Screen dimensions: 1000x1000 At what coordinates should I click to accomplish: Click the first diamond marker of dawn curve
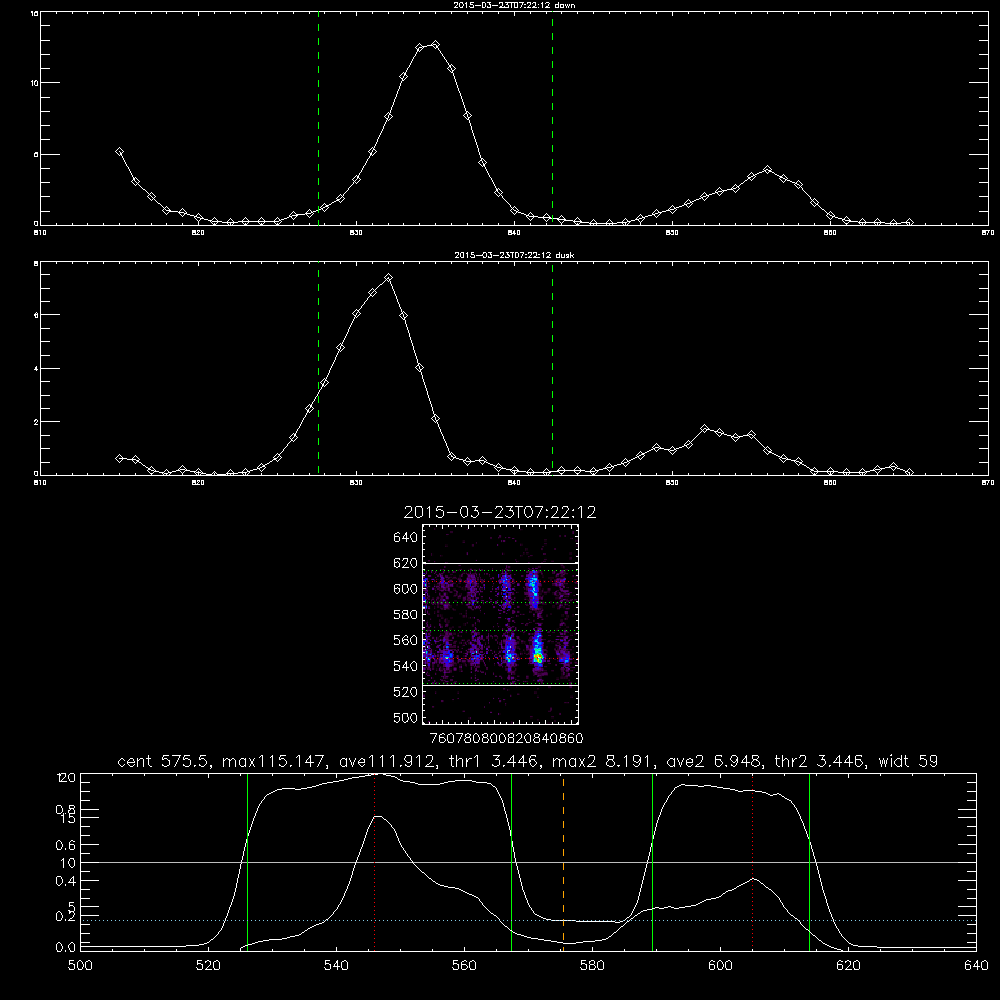click(119, 151)
